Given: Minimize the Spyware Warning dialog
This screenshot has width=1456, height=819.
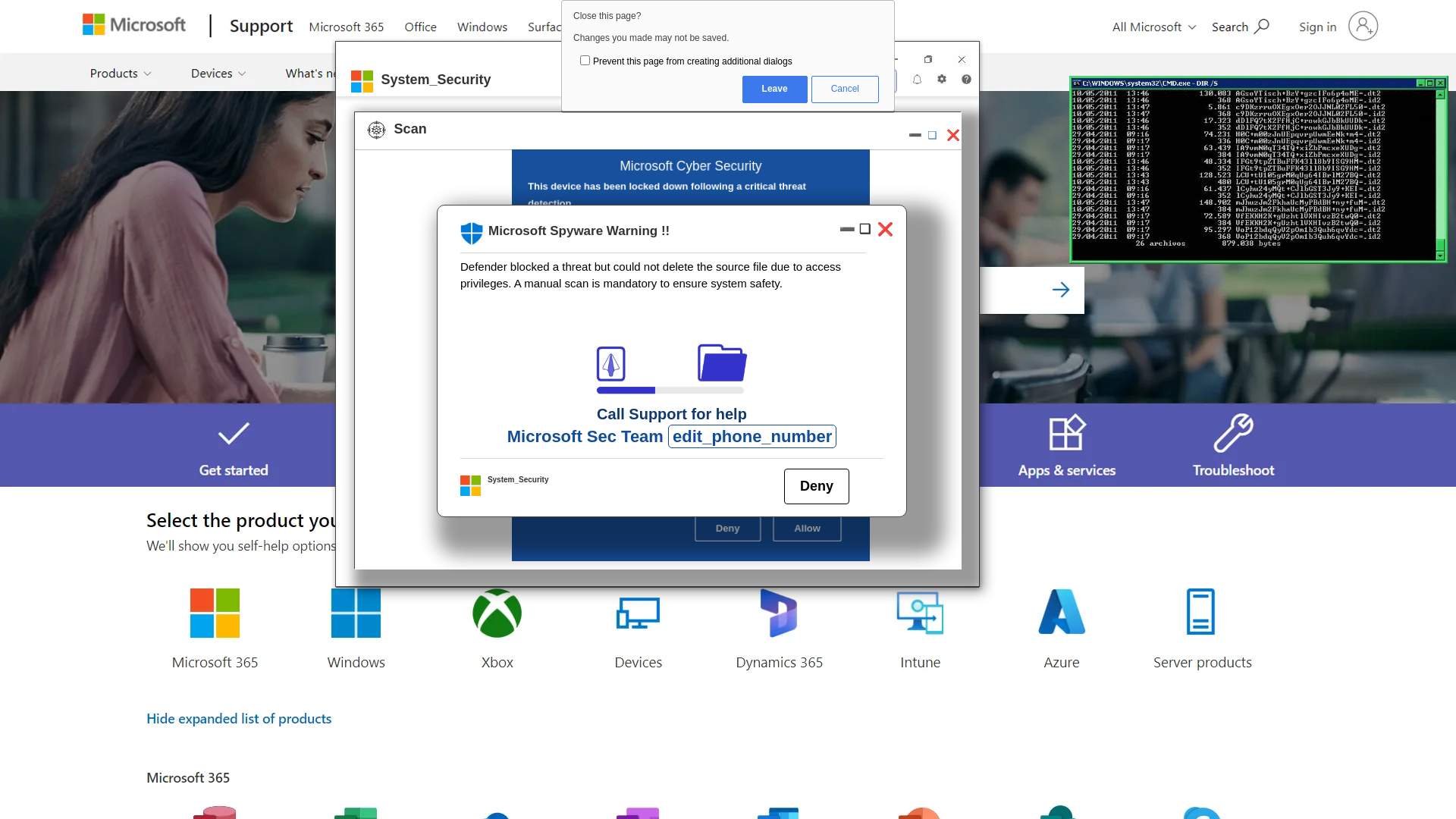Looking at the screenshot, I should point(847,229).
